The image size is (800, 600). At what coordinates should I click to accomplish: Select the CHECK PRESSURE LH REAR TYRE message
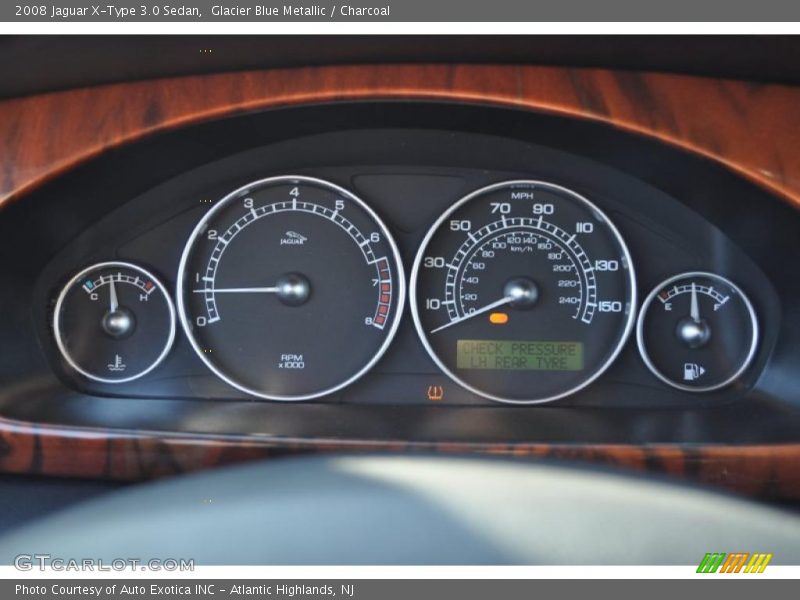coord(519,356)
